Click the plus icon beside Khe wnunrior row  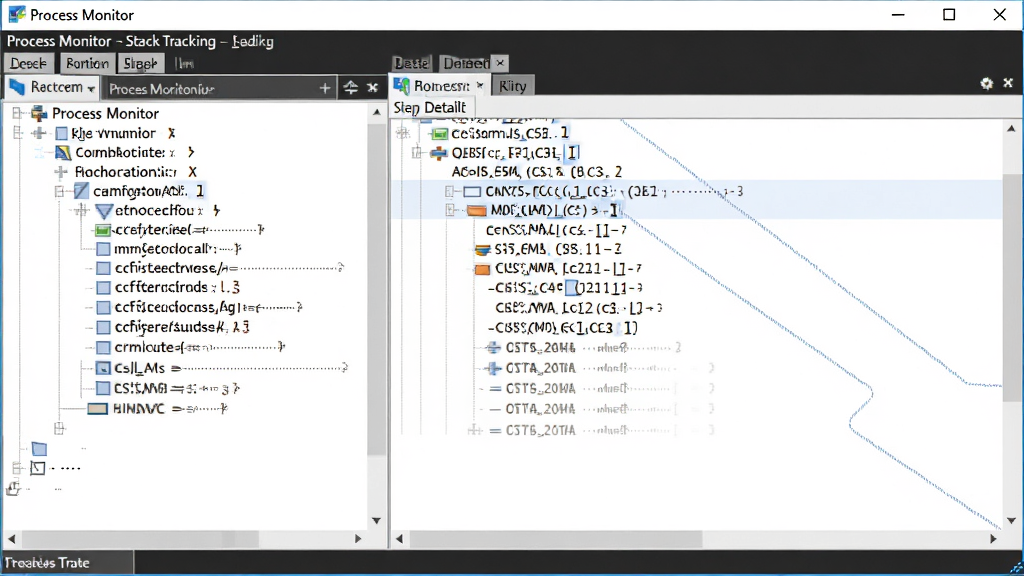39,133
